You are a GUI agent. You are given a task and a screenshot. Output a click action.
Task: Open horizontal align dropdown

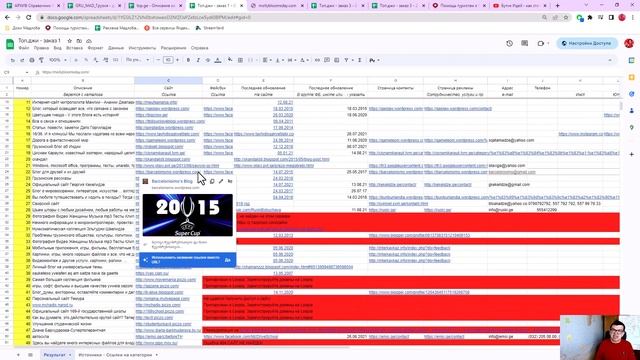coord(267,60)
